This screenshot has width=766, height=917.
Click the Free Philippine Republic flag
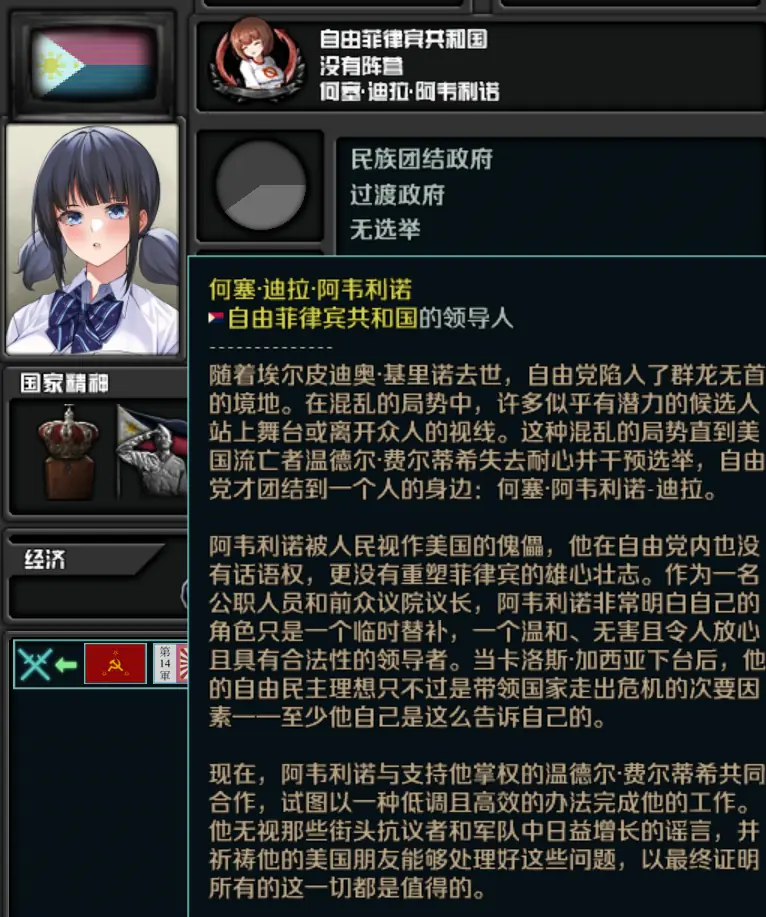94,64
